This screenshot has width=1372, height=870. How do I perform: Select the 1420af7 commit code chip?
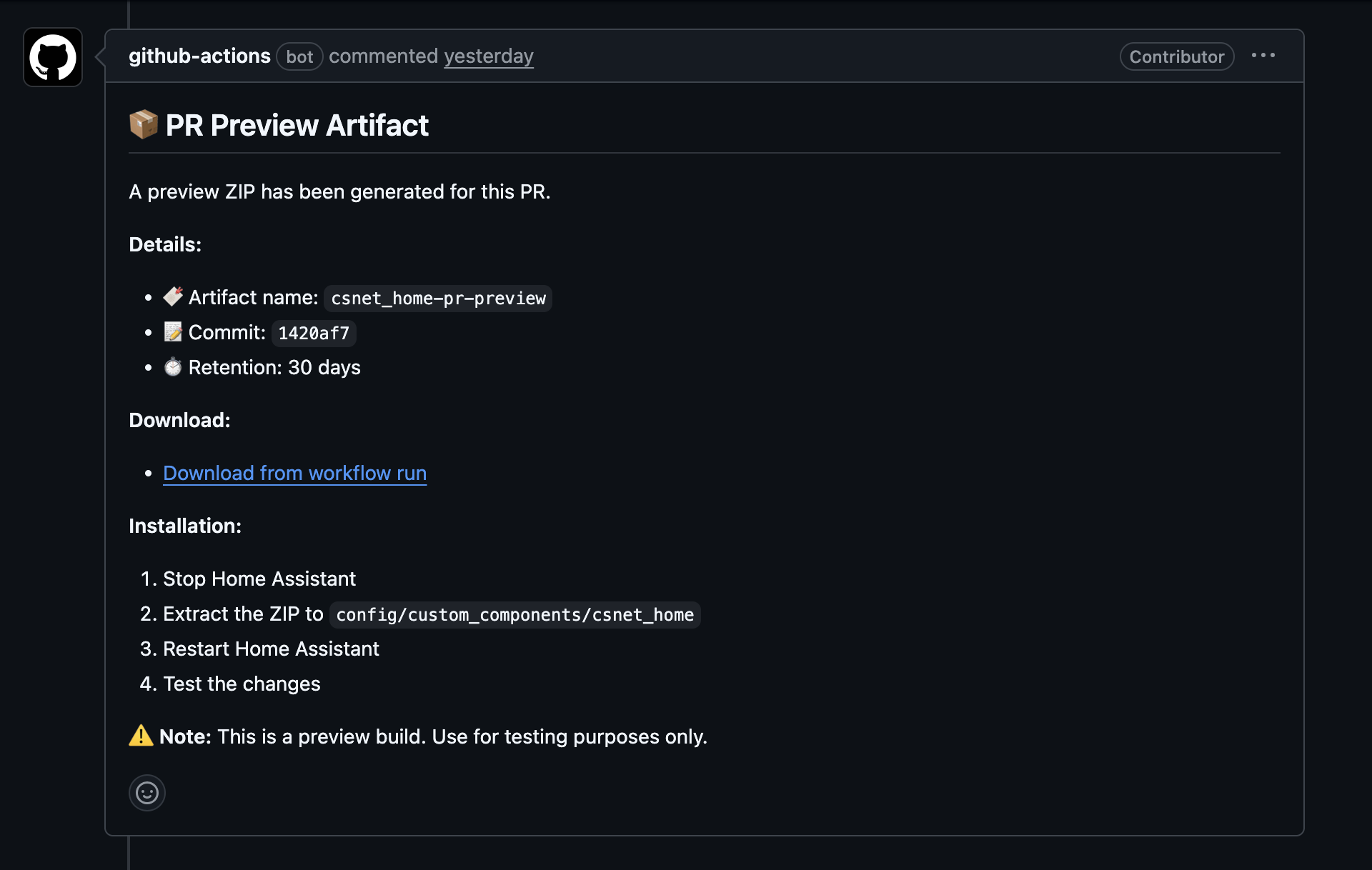313,333
